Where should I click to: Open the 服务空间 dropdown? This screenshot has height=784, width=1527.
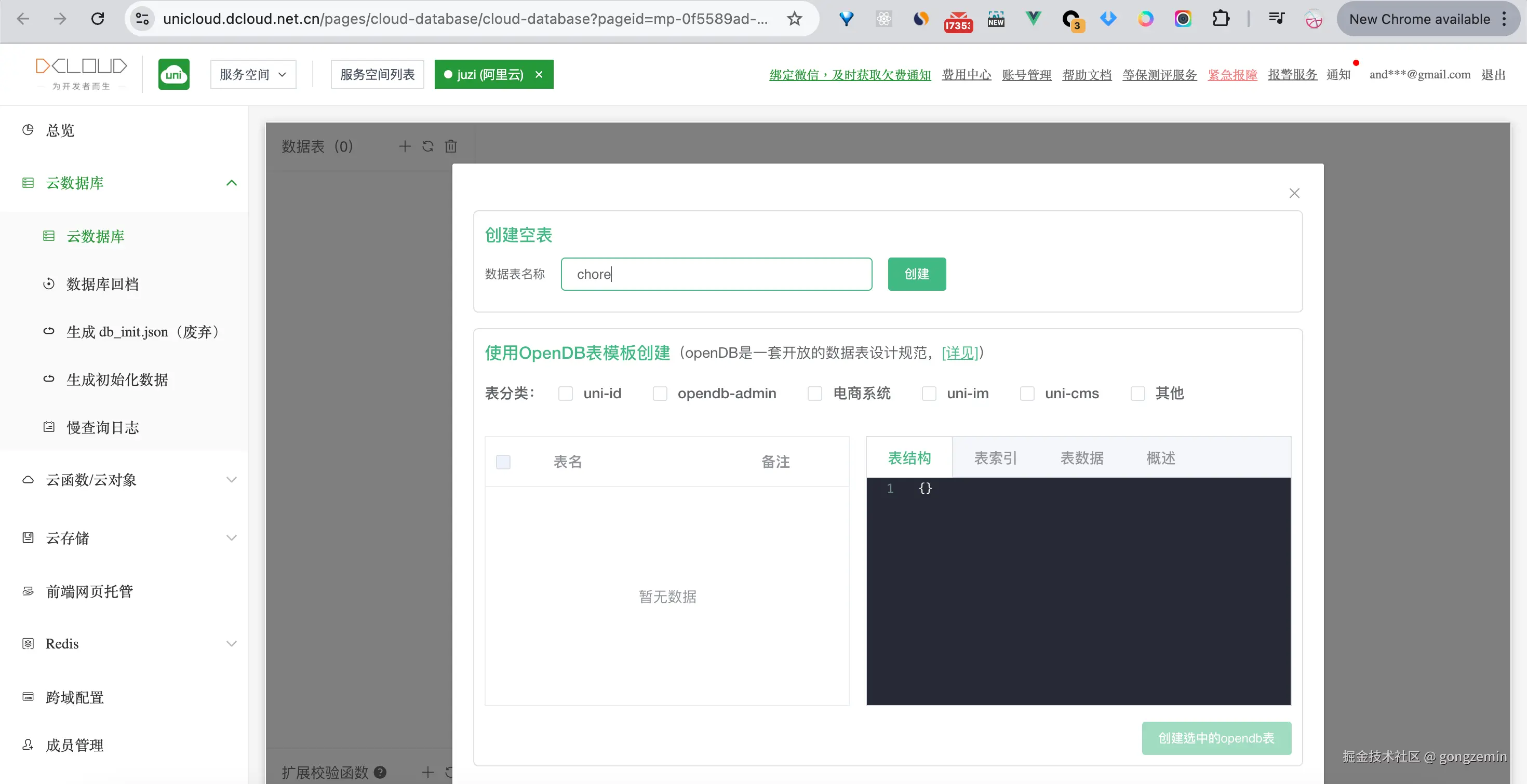coord(253,74)
